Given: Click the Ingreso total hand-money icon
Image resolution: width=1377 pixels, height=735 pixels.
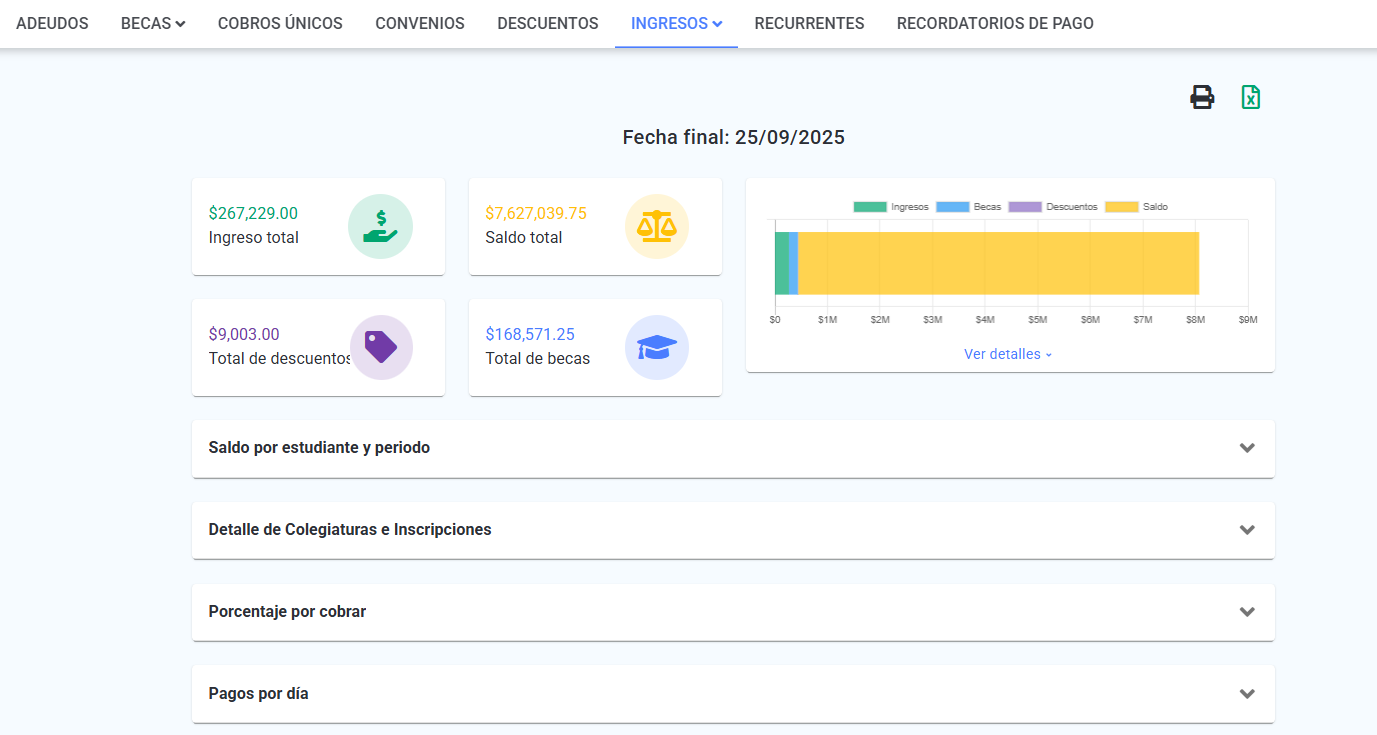Looking at the screenshot, I should point(380,226).
